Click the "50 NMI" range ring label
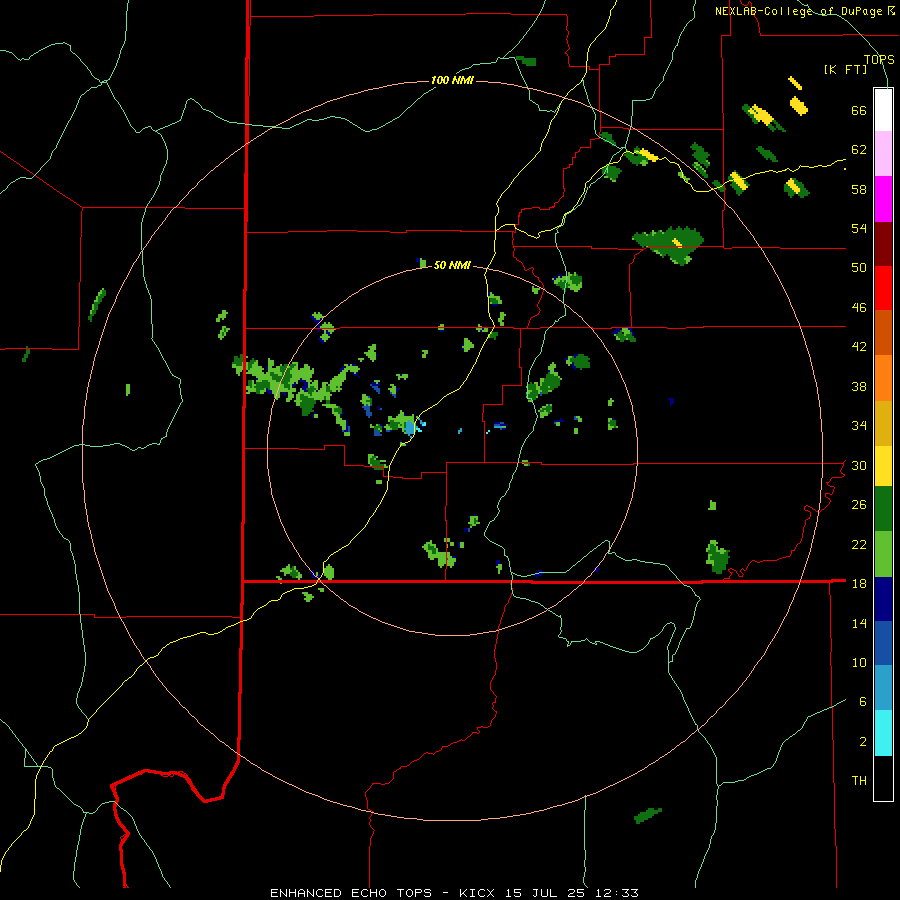The image size is (900, 900). [x=452, y=265]
